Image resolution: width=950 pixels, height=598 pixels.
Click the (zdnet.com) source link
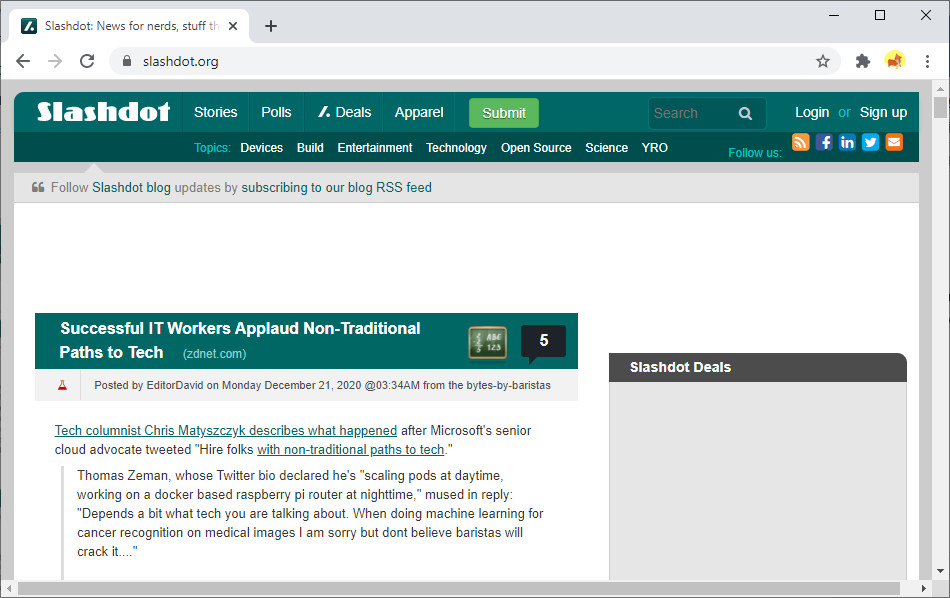pos(214,354)
